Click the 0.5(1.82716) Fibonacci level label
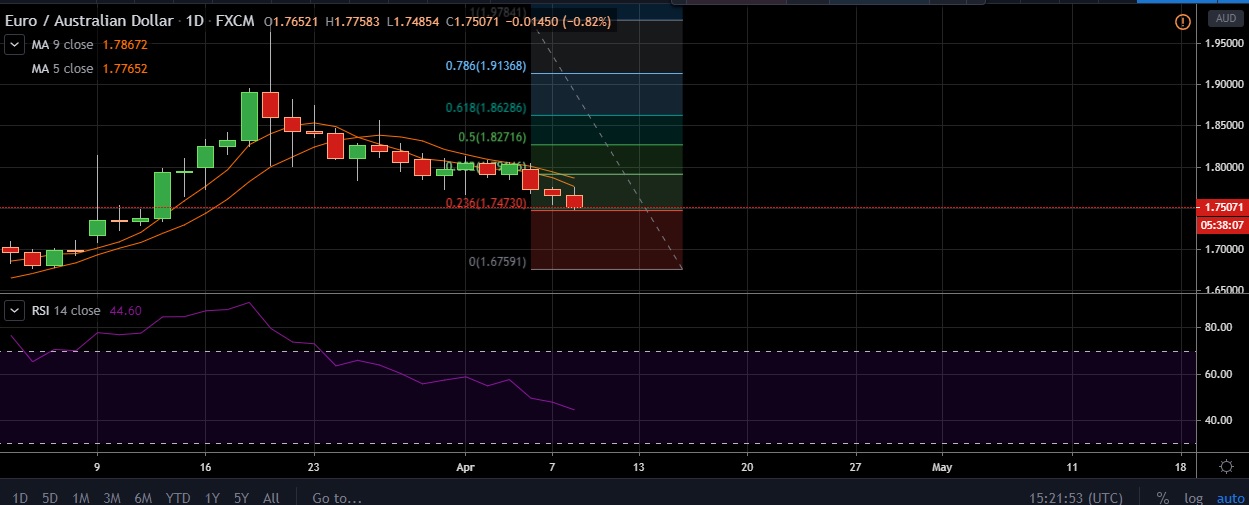Screen dimensions: 1249x505 tap(492, 137)
